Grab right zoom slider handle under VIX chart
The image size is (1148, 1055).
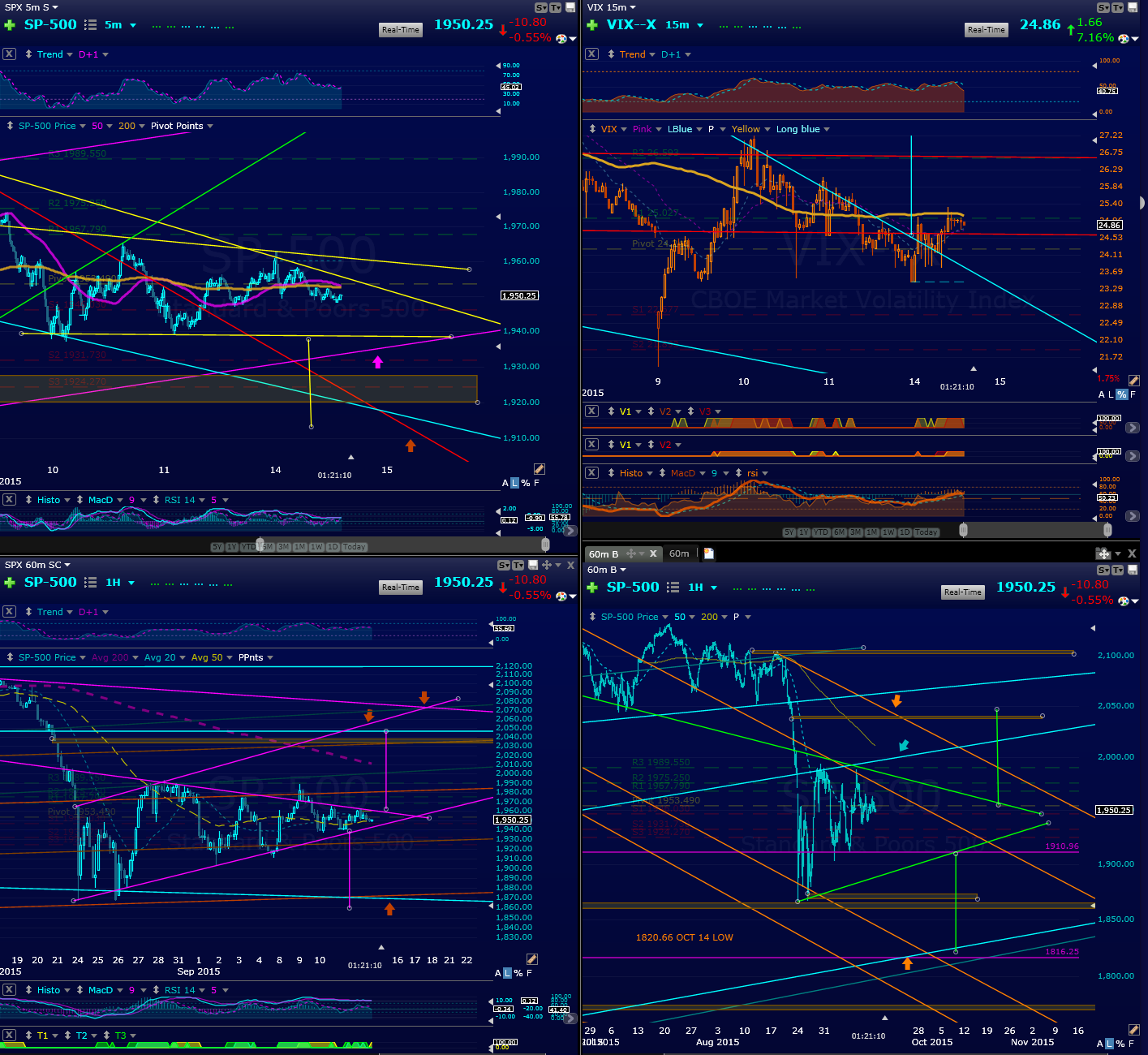point(1107,530)
